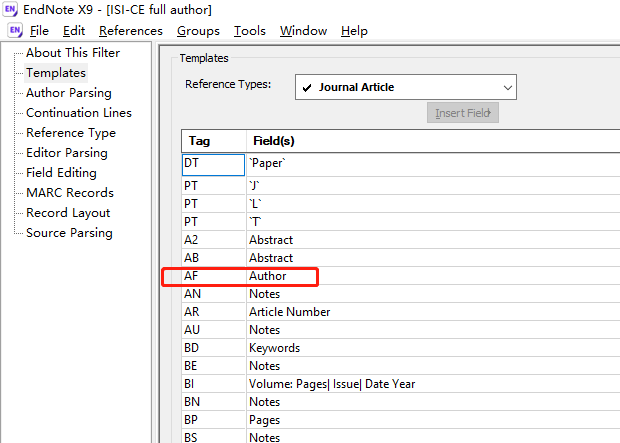Viewport: 620px width, 443px height.
Task: Click the Volume: Pages| Issue| Date Year field
Action: [433, 384]
